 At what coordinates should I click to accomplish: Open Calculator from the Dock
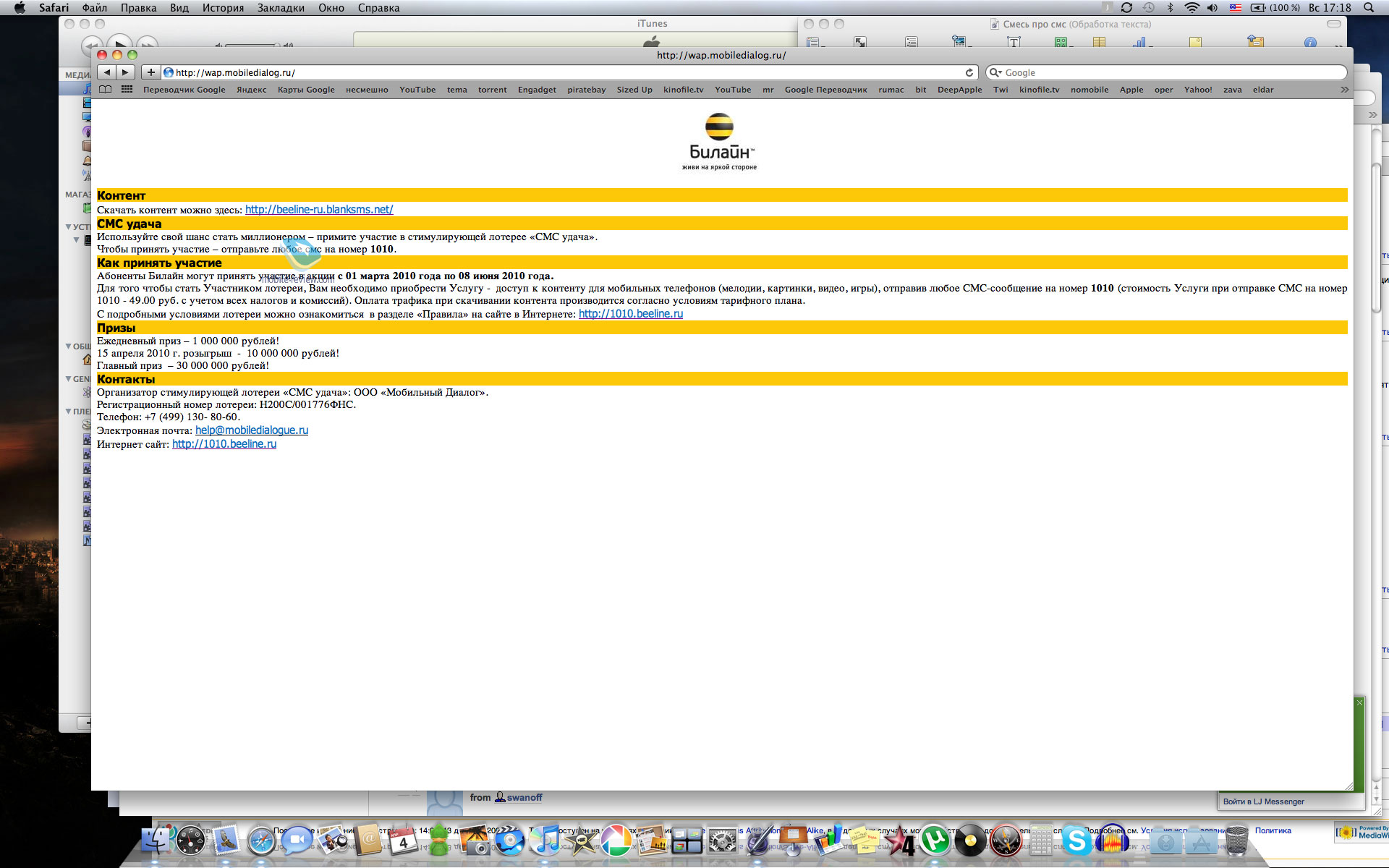coord(1041,841)
